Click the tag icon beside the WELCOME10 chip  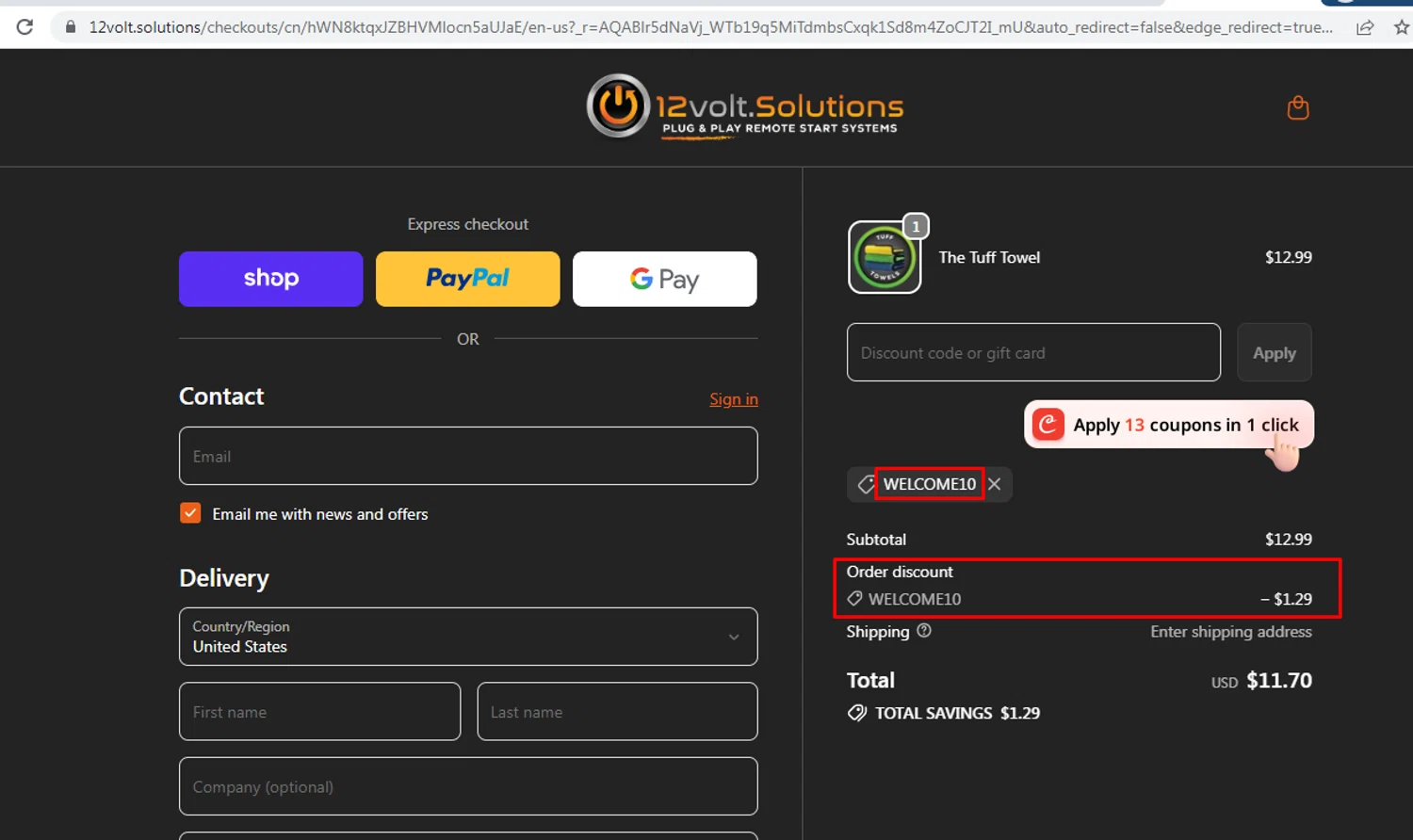(x=866, y=484)
